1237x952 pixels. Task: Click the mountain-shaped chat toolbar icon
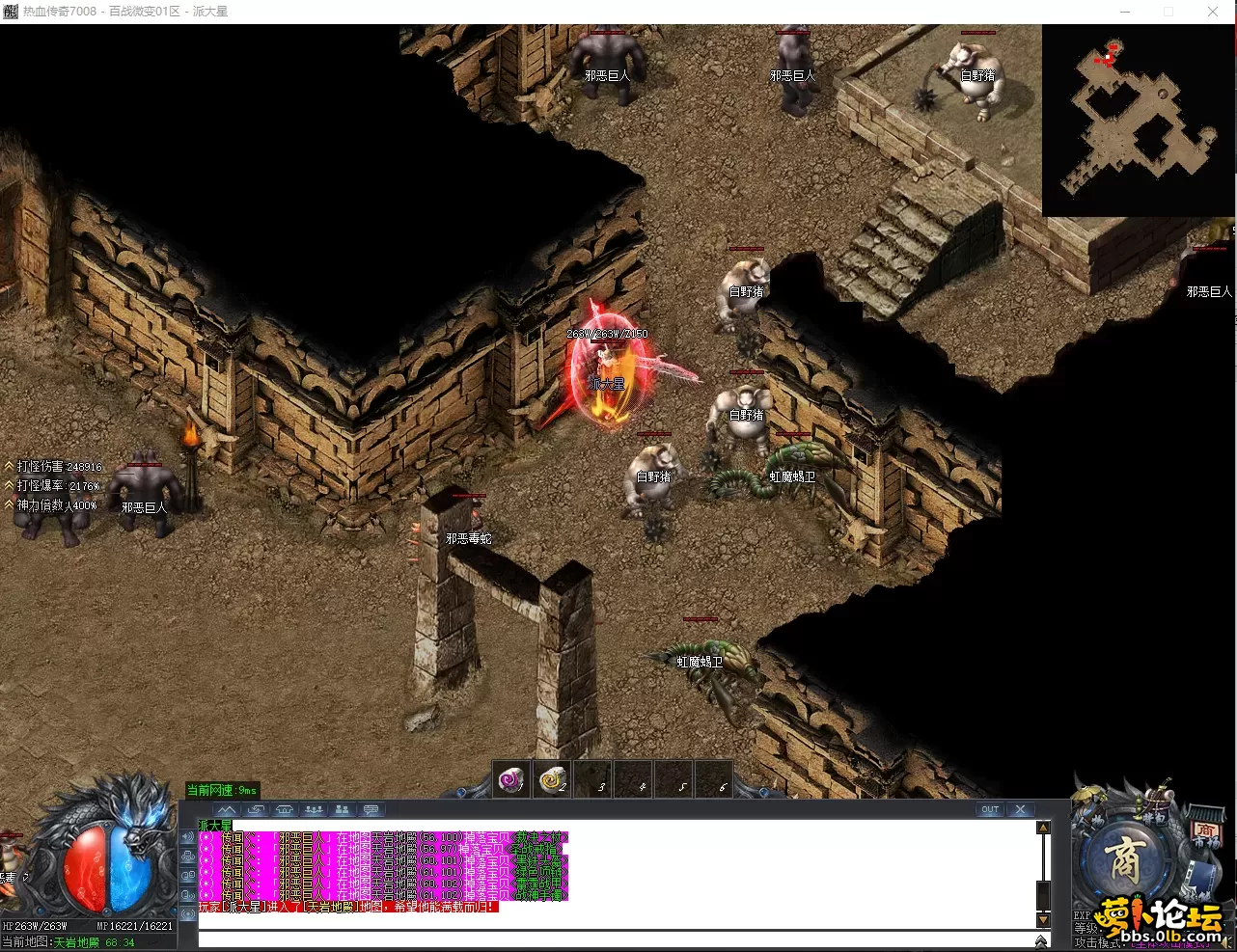226,809
